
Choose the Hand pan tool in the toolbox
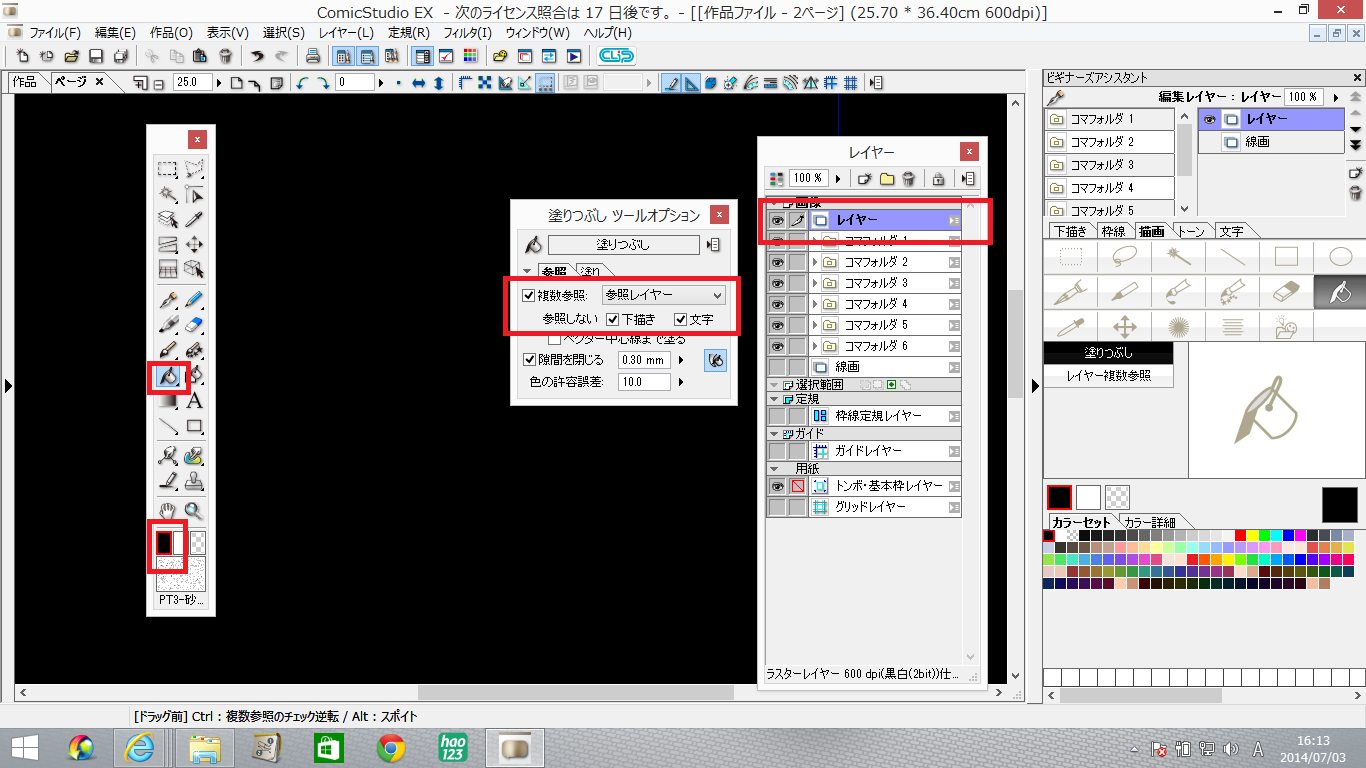(168, 510)
